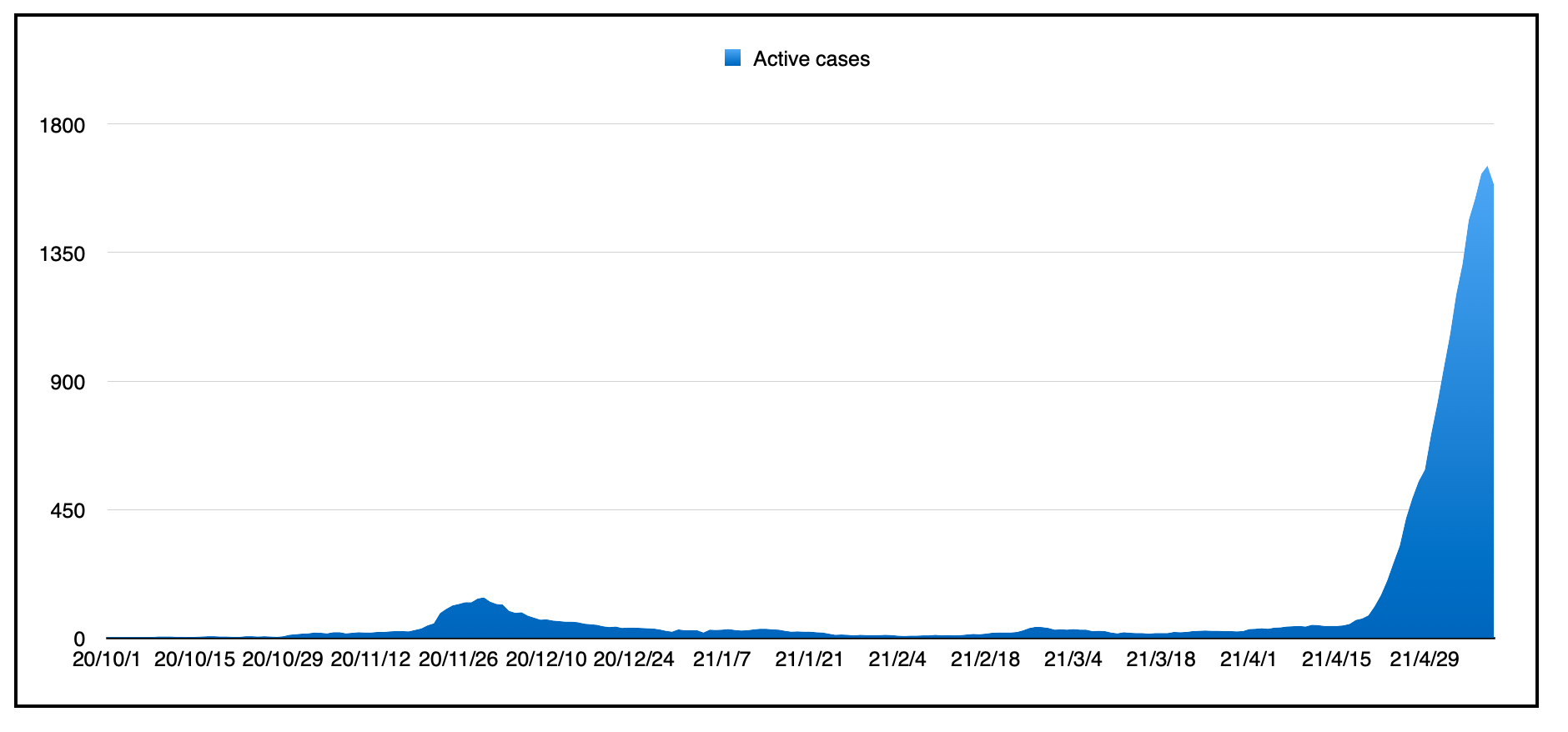Click the 20/10/1 date label
Image resolution: width=1568 pixels, height=732 pixels.
(x=107, y=659)
